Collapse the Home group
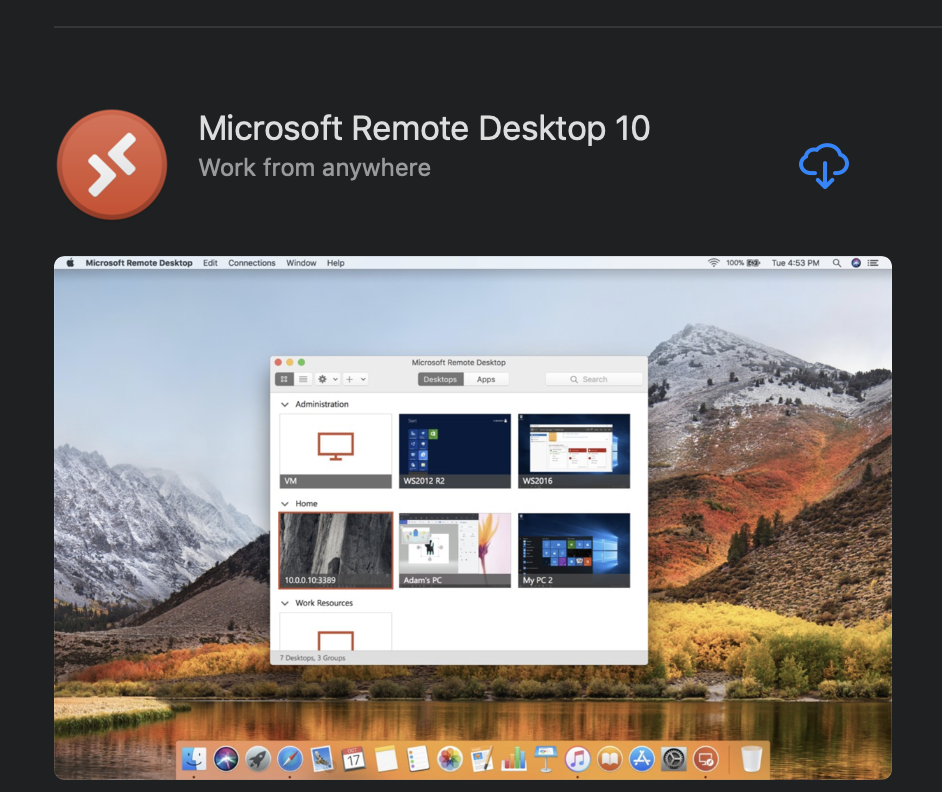The width and height of the screenshot is (942, 792). (285, 504)
